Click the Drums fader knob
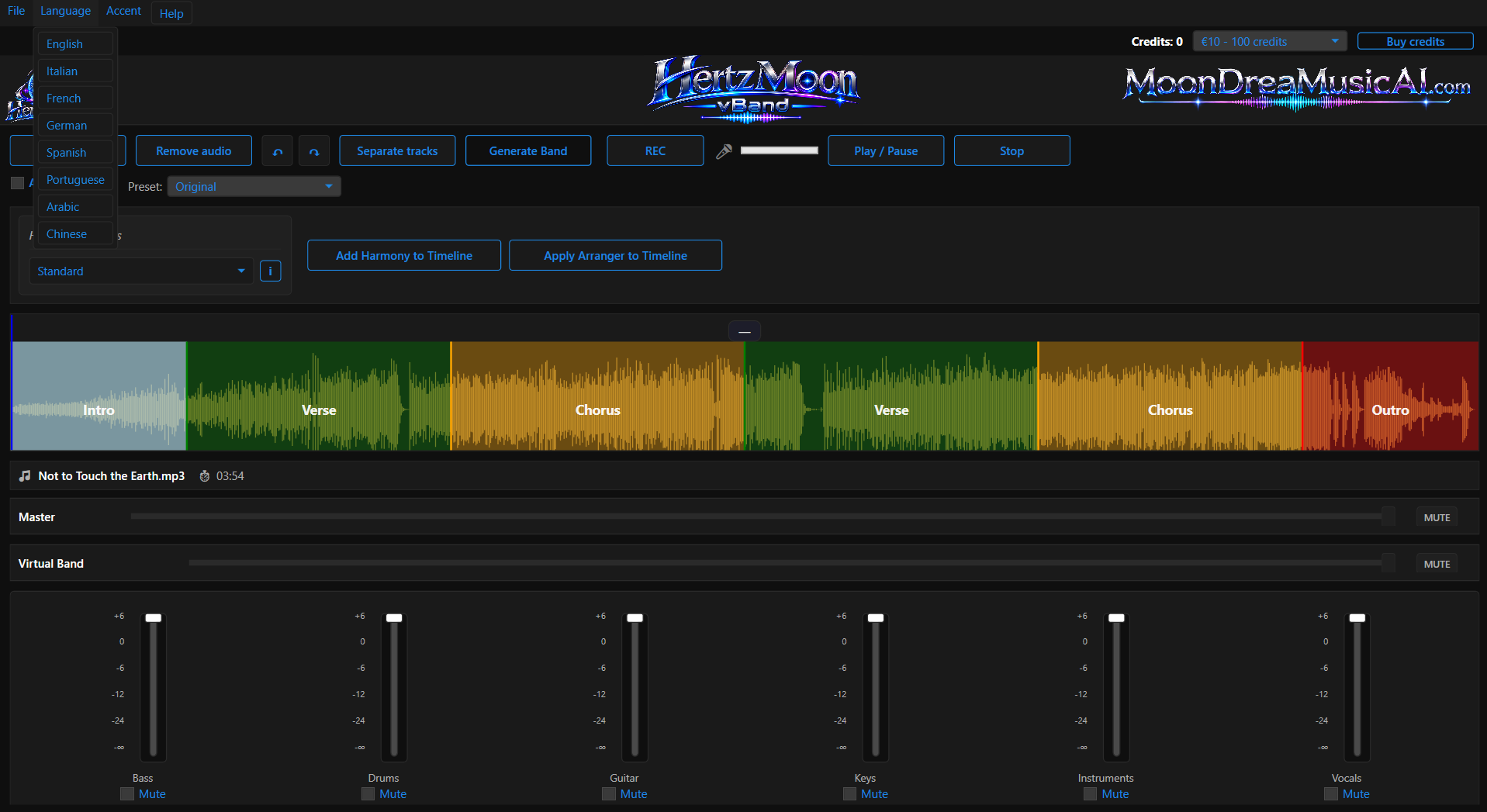This screenshot has height=812, width=1487. click(x=394, y=618)
